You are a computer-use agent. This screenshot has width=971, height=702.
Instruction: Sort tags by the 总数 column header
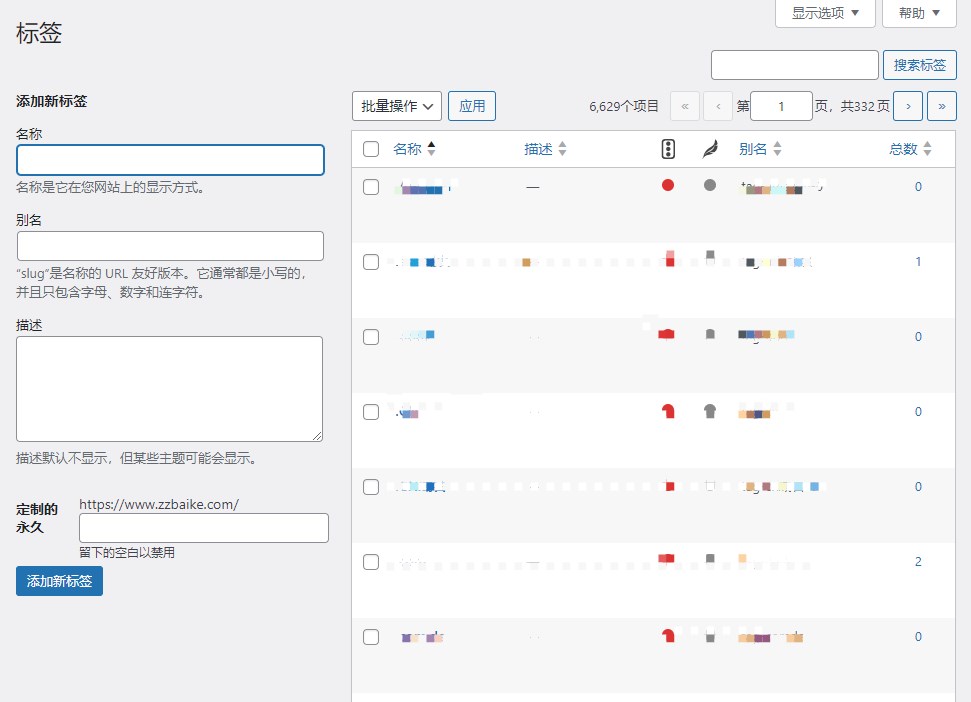902,149
